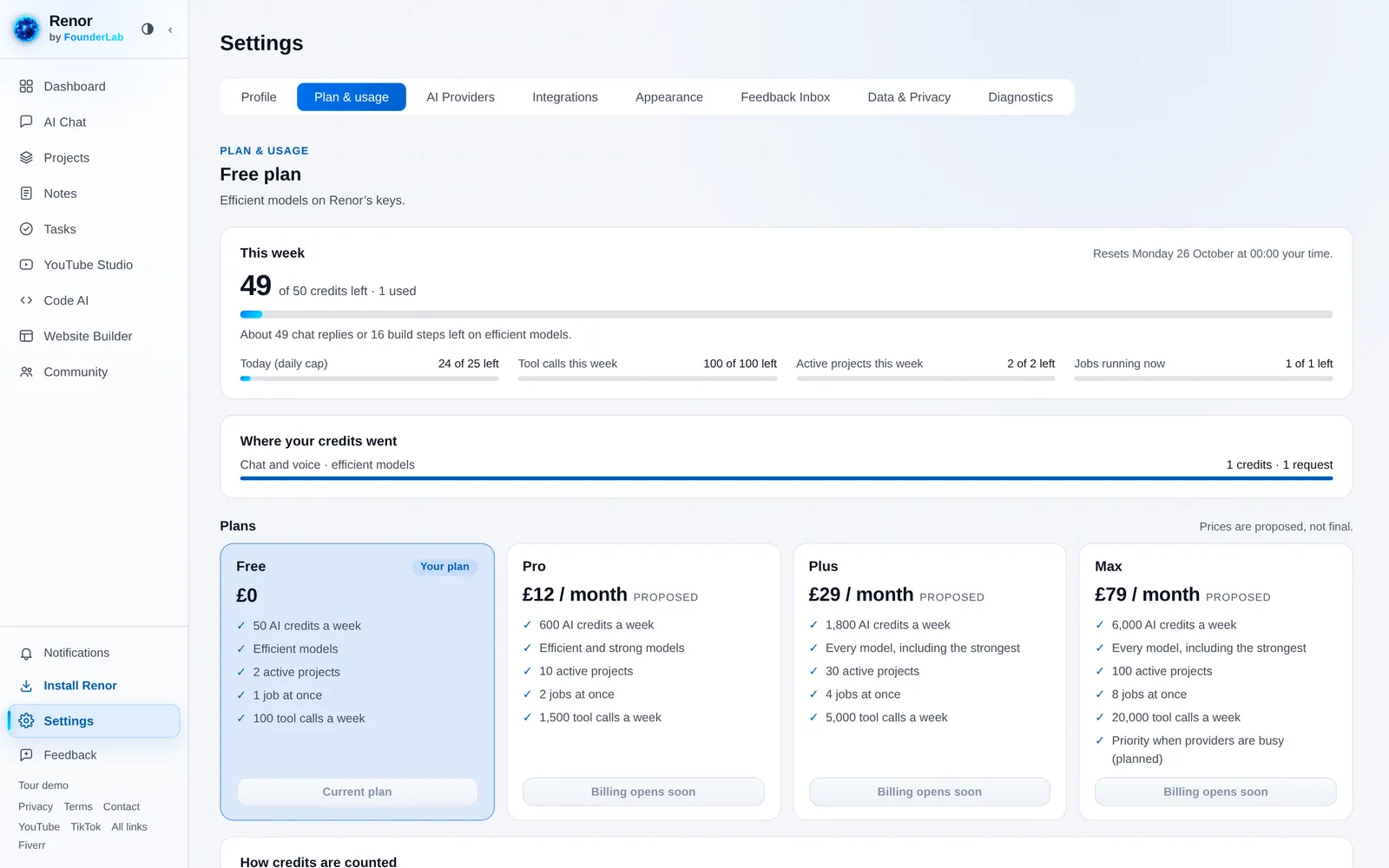
Task: Open the Fiverr footer link
Action: tap(32, 845)
